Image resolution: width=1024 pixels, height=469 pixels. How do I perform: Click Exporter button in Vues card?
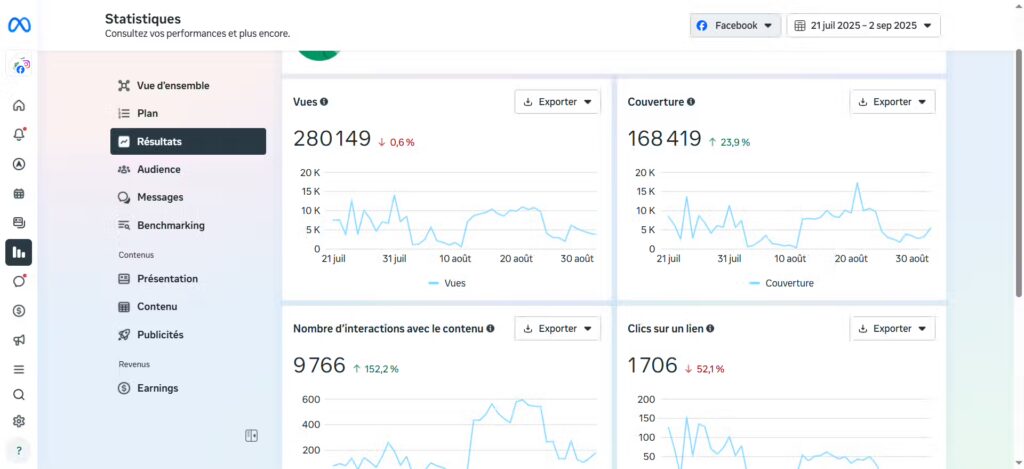click(x=557, y=102)
